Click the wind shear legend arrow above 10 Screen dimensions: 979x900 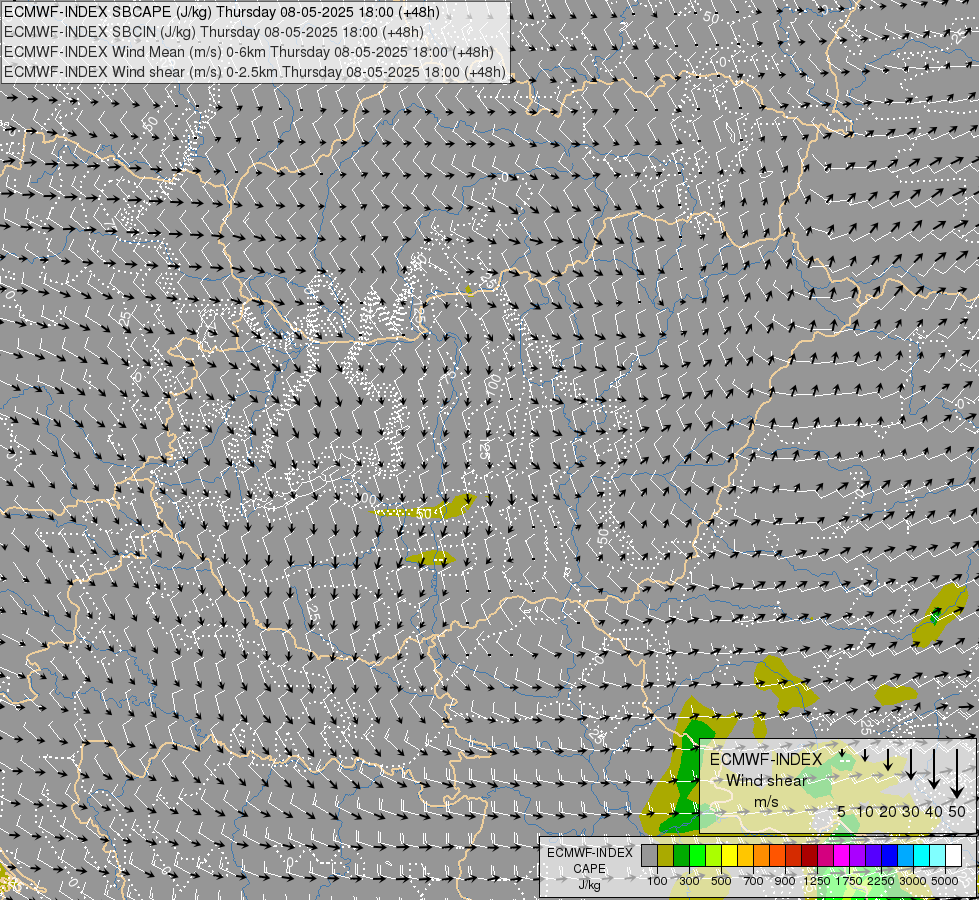click(x=865, y=755)
